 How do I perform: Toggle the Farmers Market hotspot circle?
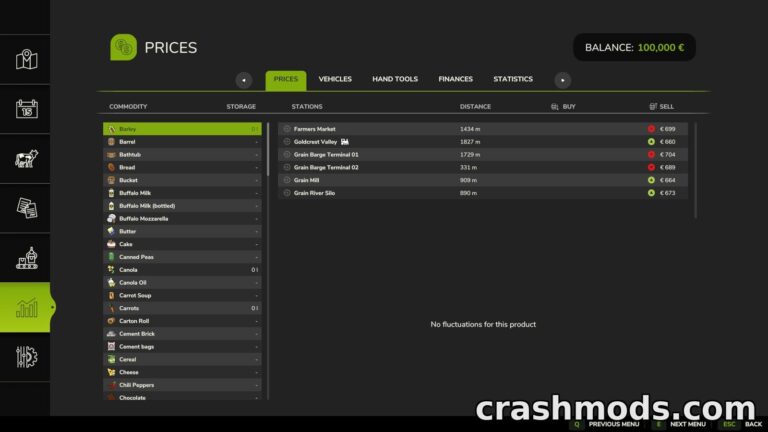(x=287, y=129)
